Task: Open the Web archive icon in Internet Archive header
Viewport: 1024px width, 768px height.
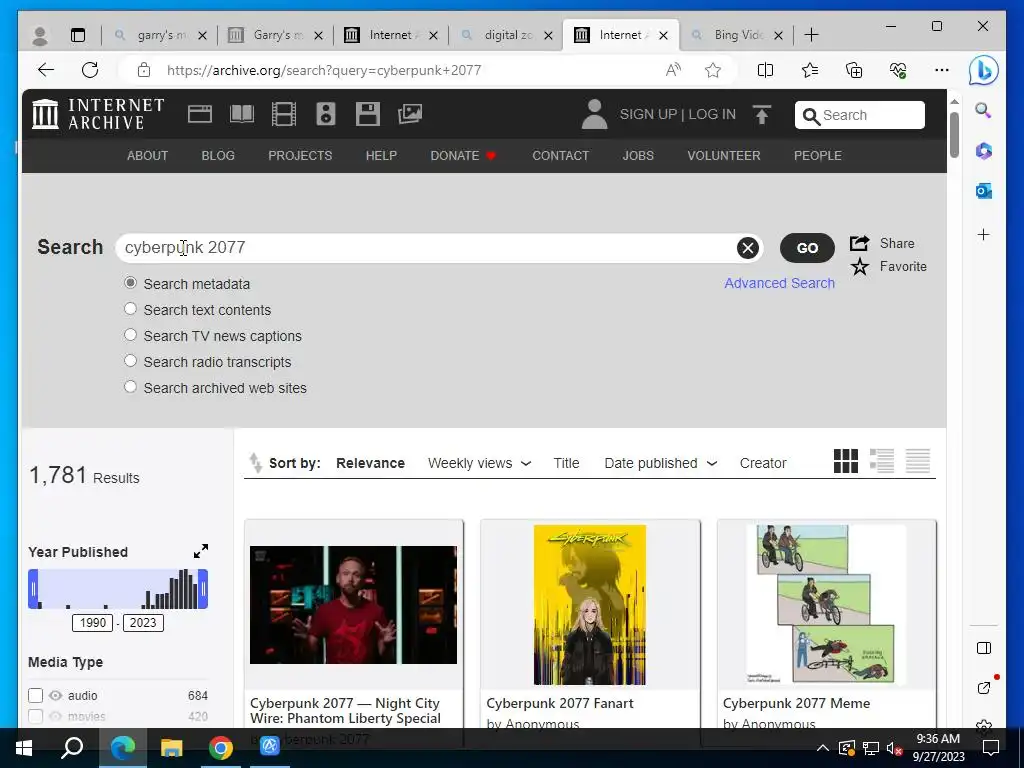Action: [200, 114]
